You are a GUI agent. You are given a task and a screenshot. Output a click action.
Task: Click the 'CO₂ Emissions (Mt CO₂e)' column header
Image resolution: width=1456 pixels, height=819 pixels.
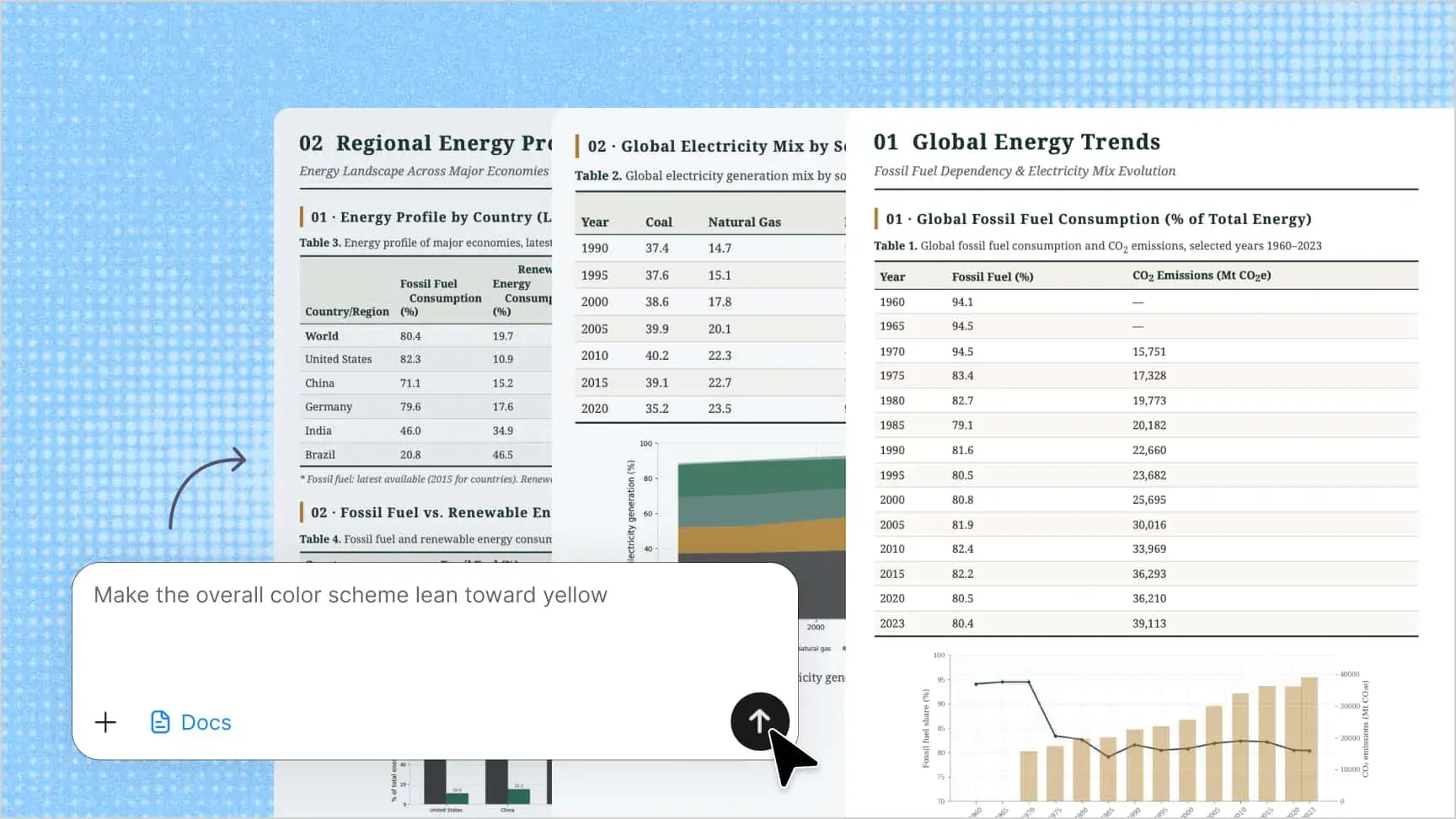1202,276
